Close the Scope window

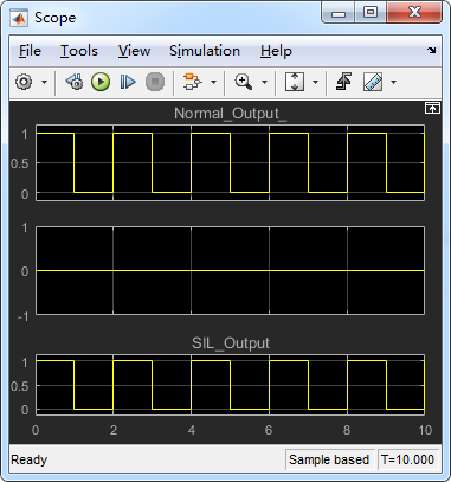(x=414, y=13)
